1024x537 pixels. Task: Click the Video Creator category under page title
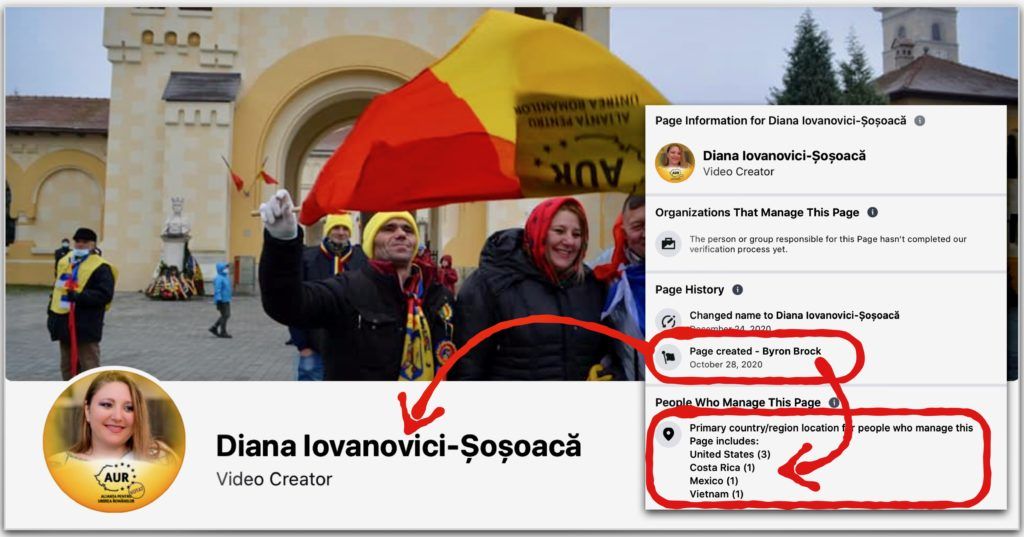coord(274,480)
